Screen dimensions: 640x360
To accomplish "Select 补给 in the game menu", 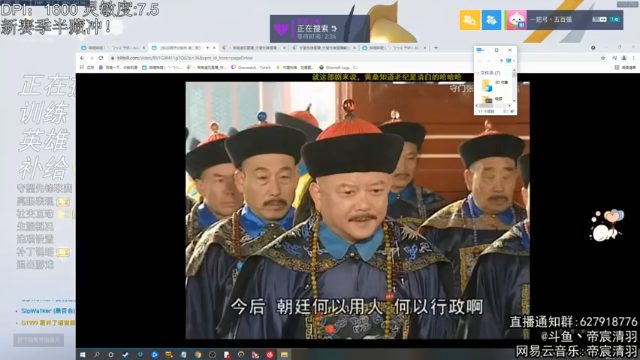I will click(x=44, y=168).
